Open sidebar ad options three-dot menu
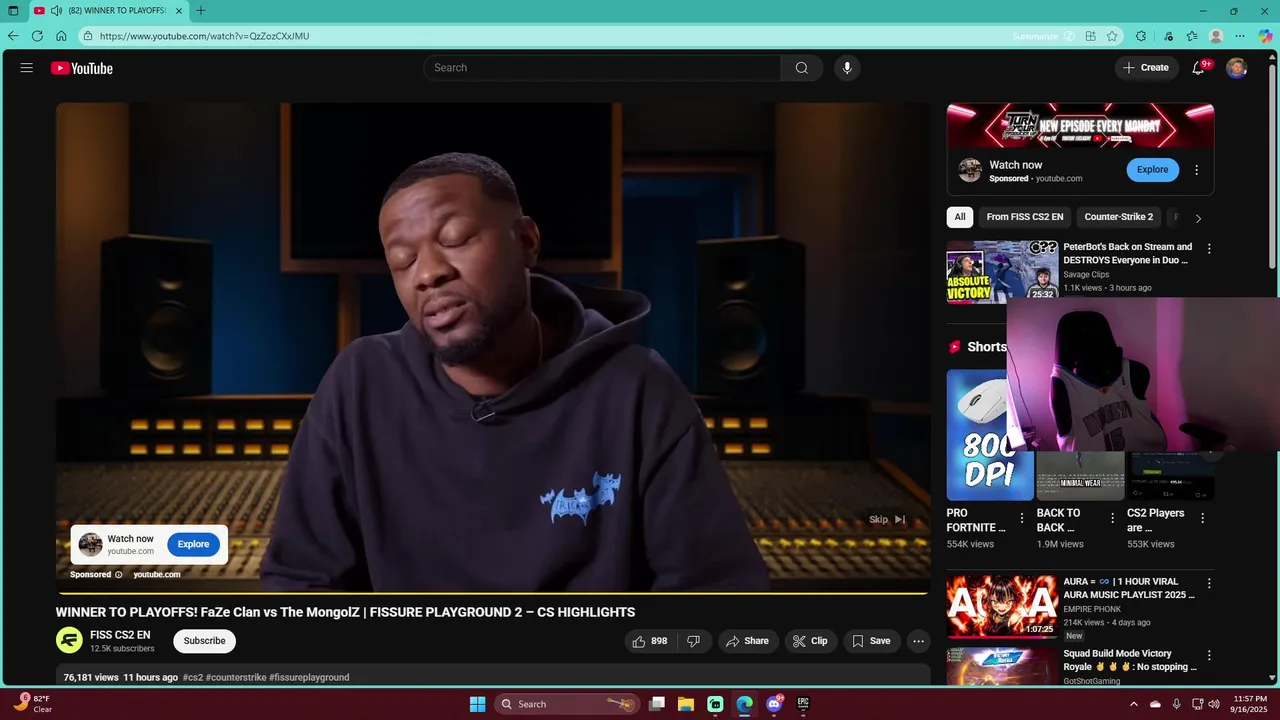 point(1196,170)
